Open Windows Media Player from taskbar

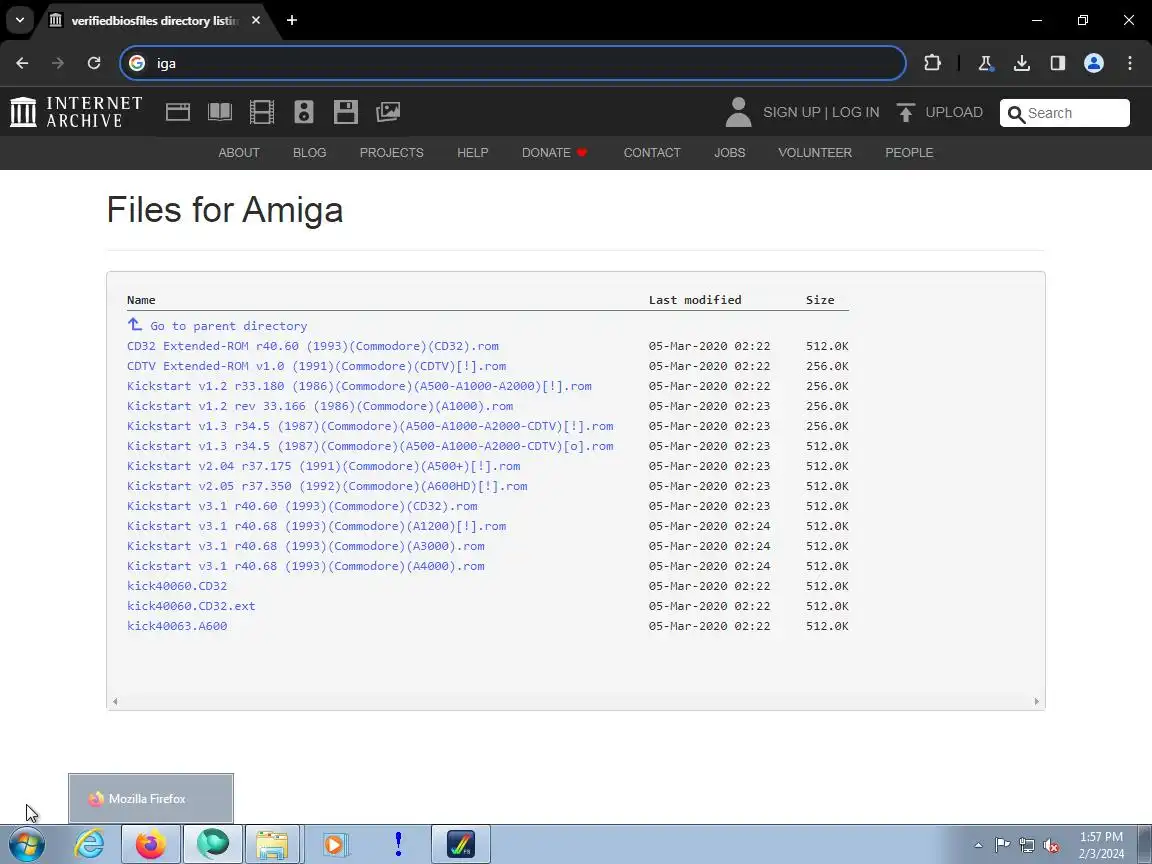(334, 844)
